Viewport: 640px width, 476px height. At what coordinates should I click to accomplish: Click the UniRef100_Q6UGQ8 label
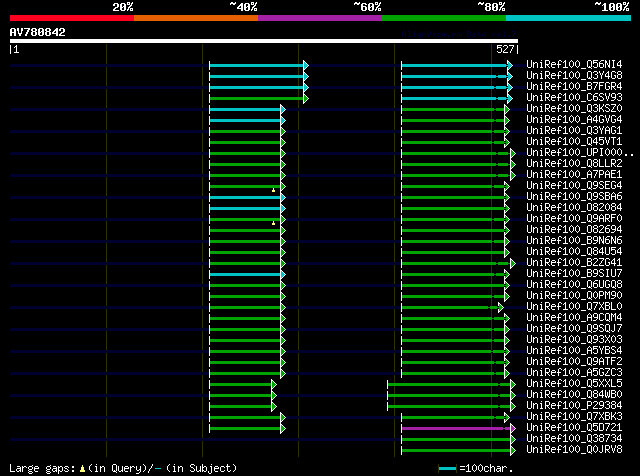[x=574, y=285]
